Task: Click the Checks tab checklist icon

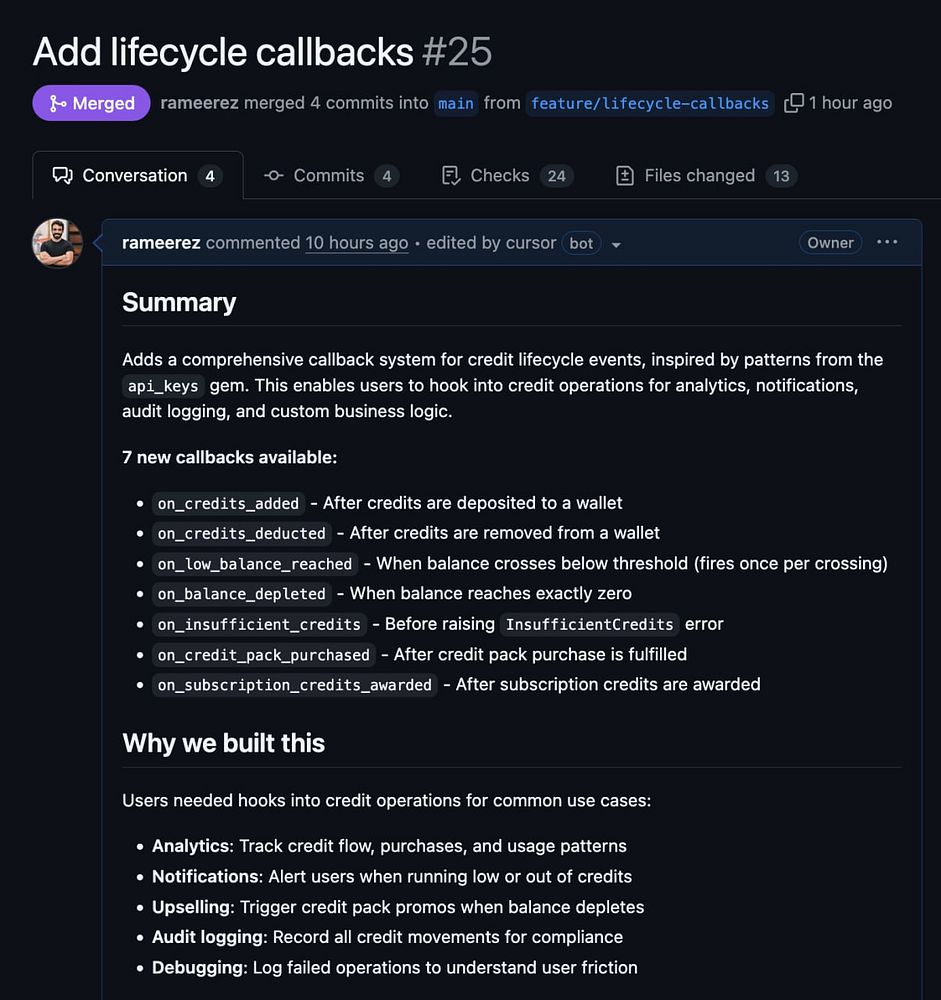Action: [451, 176]
